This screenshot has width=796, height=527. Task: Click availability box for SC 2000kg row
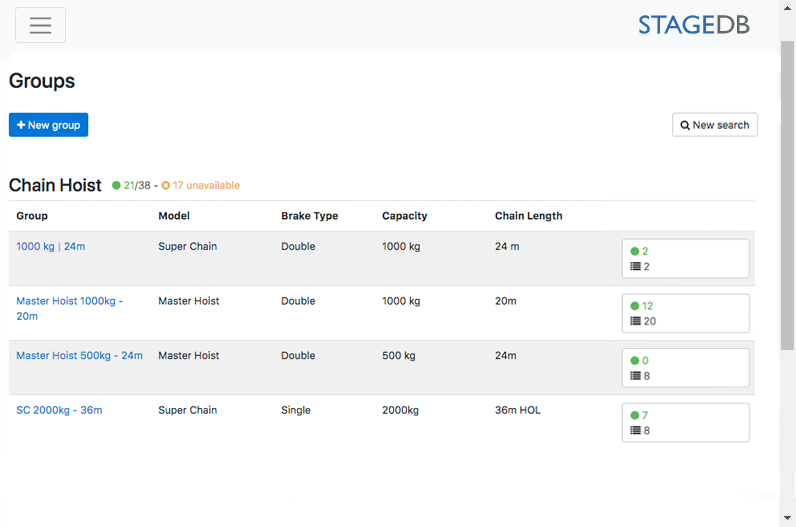[685, 422]
